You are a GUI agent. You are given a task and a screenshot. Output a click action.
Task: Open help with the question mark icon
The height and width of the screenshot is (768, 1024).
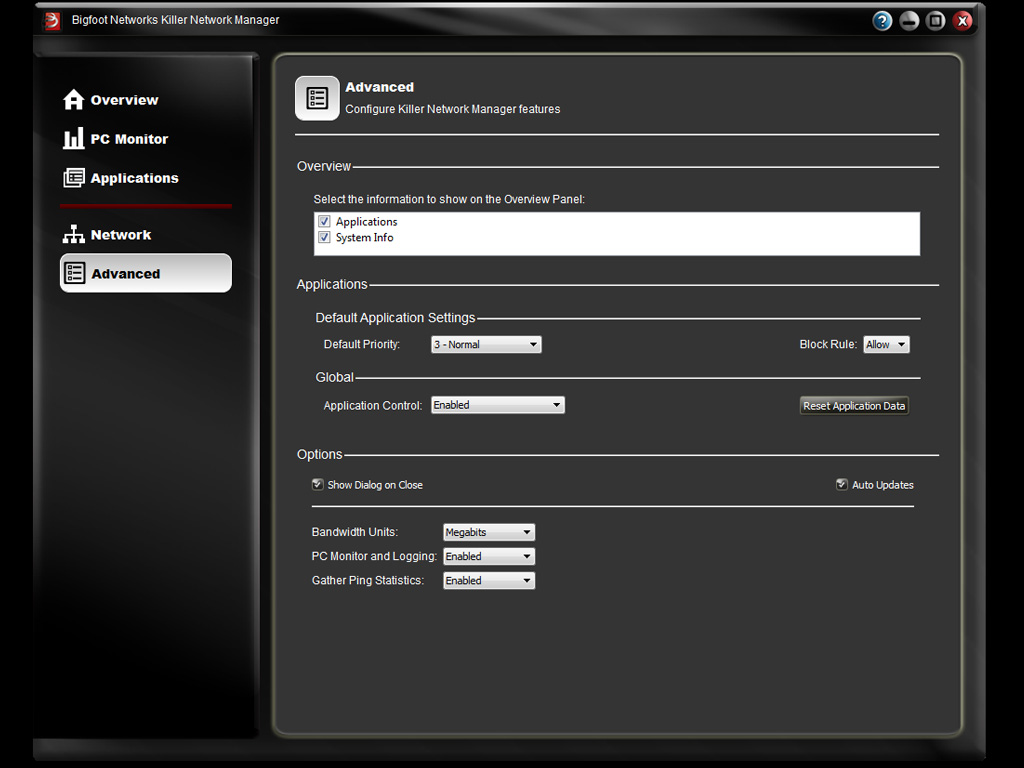(x=882, y=21)
